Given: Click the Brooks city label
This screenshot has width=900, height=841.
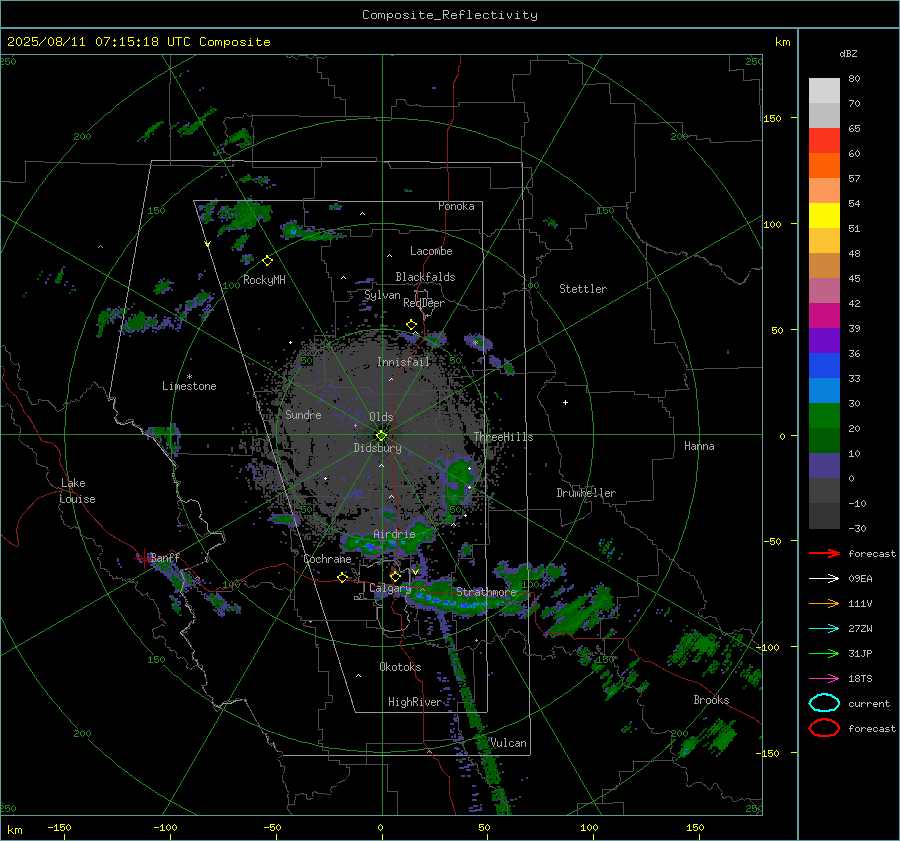Looking at the screenshot, I should pyautogui.click(x=711, y=700).
